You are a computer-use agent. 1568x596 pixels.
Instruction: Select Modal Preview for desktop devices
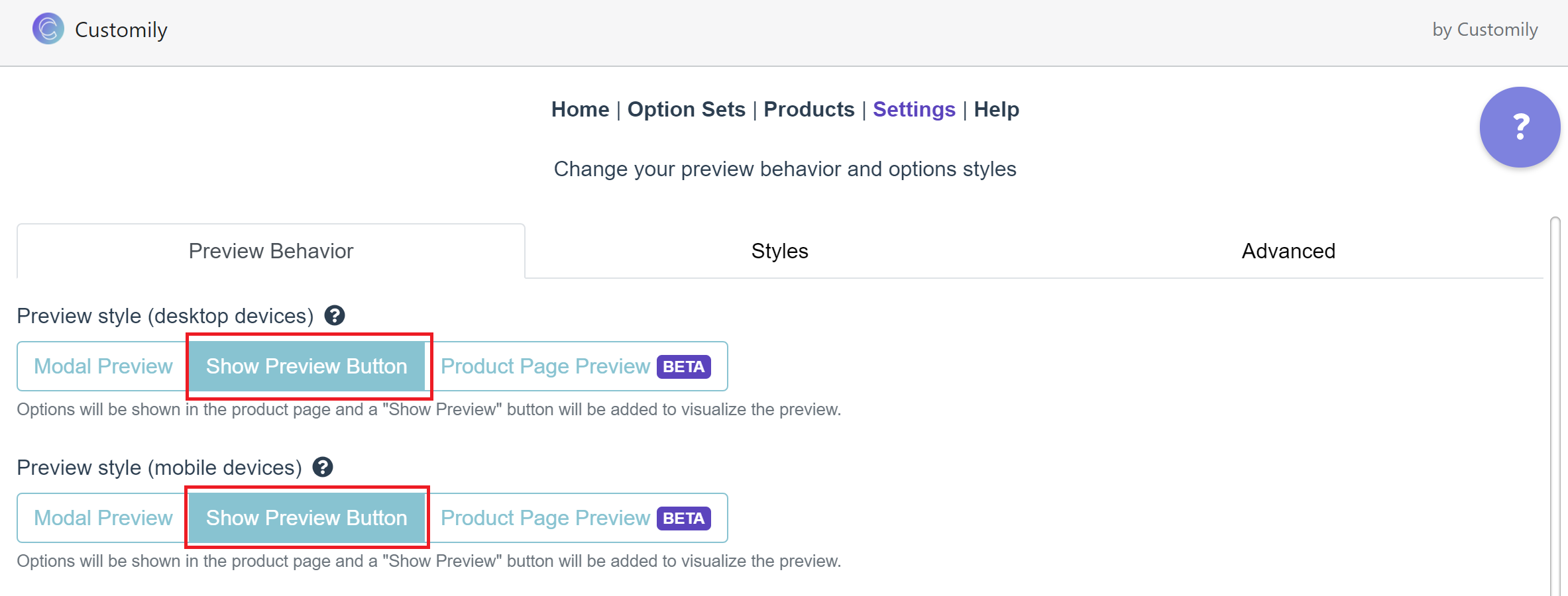pyautogui.click(x=103, y=366)
